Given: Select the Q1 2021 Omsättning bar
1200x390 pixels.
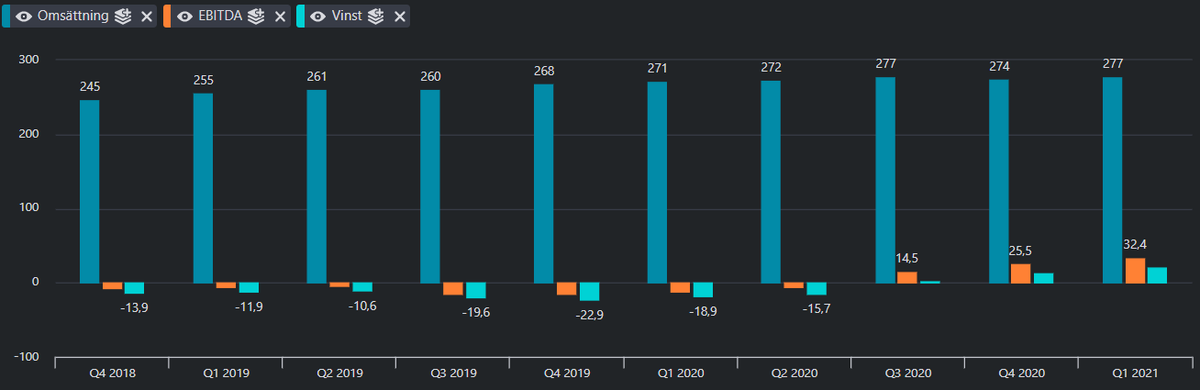Looking at the screenshot, I should 1111,180.
